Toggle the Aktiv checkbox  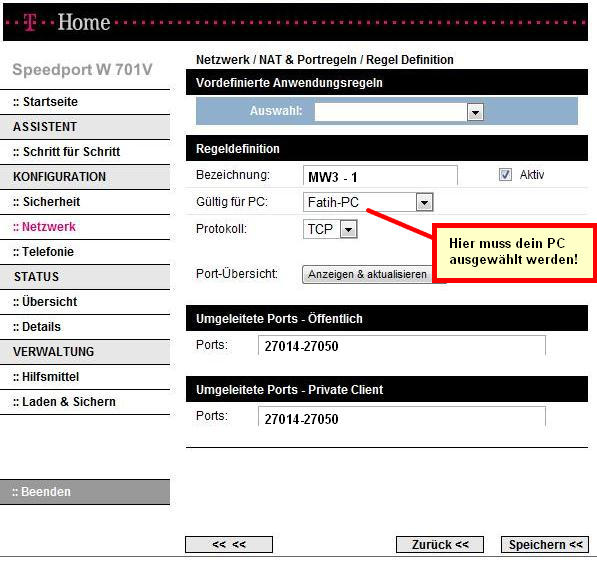505,175
